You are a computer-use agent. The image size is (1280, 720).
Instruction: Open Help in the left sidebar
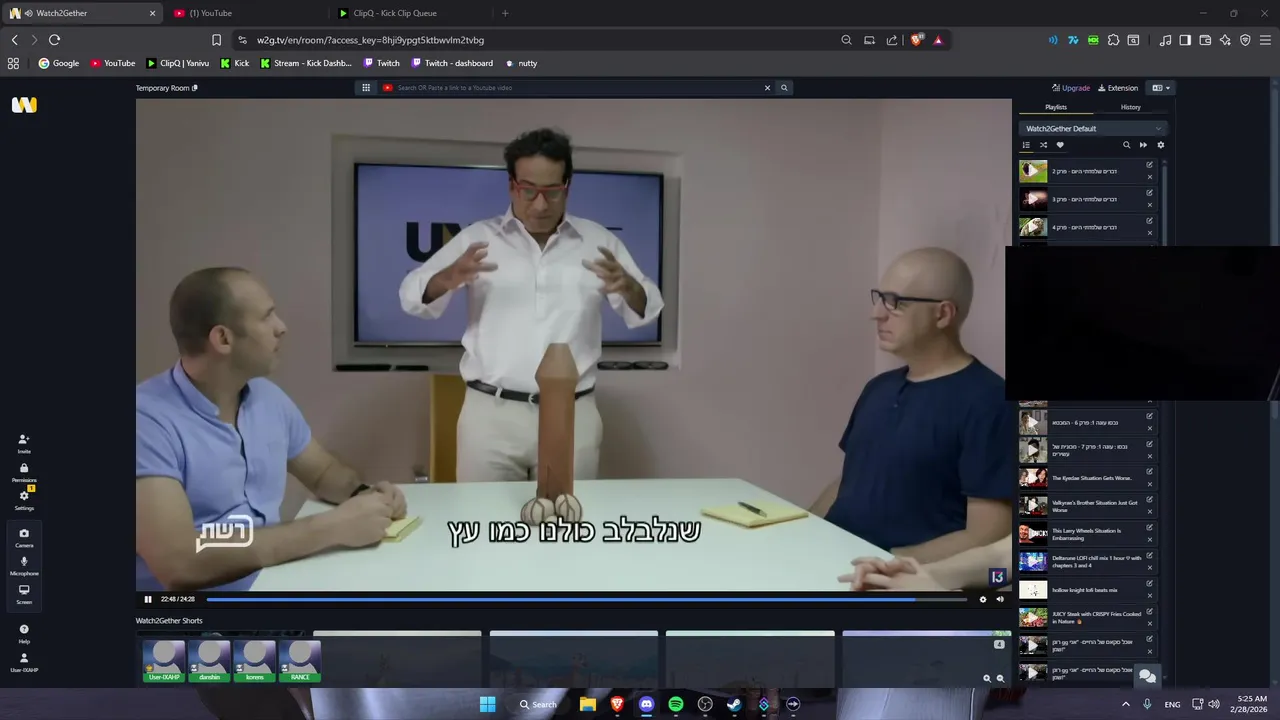click(x=24, y=634)
